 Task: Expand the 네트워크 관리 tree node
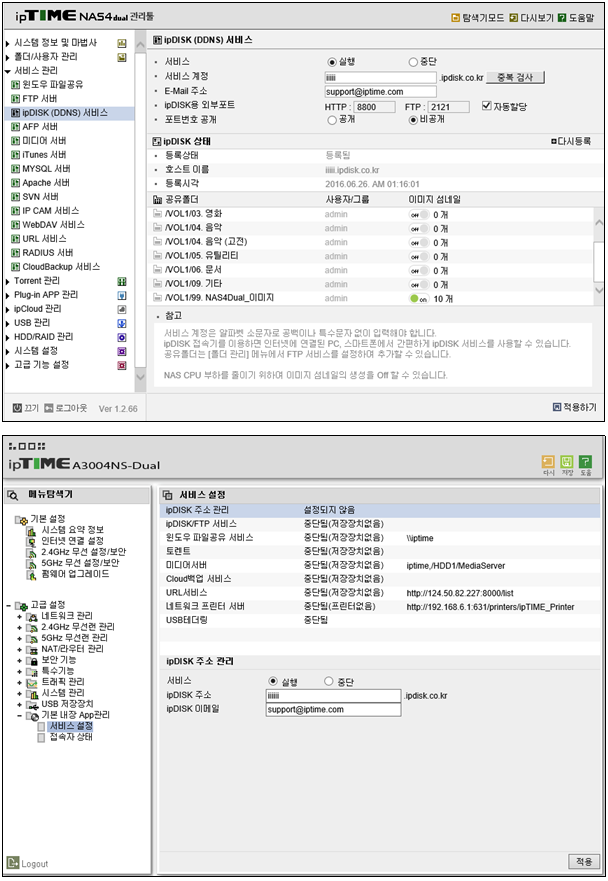coord(20,617)
